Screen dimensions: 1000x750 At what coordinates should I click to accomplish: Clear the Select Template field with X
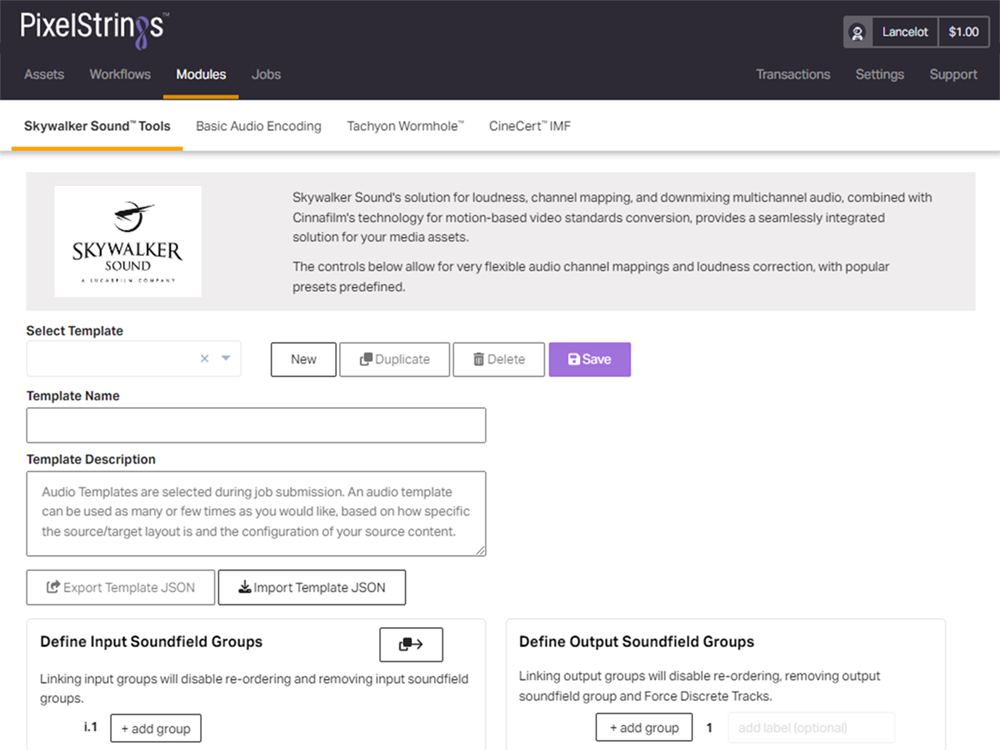coord(205,358)
